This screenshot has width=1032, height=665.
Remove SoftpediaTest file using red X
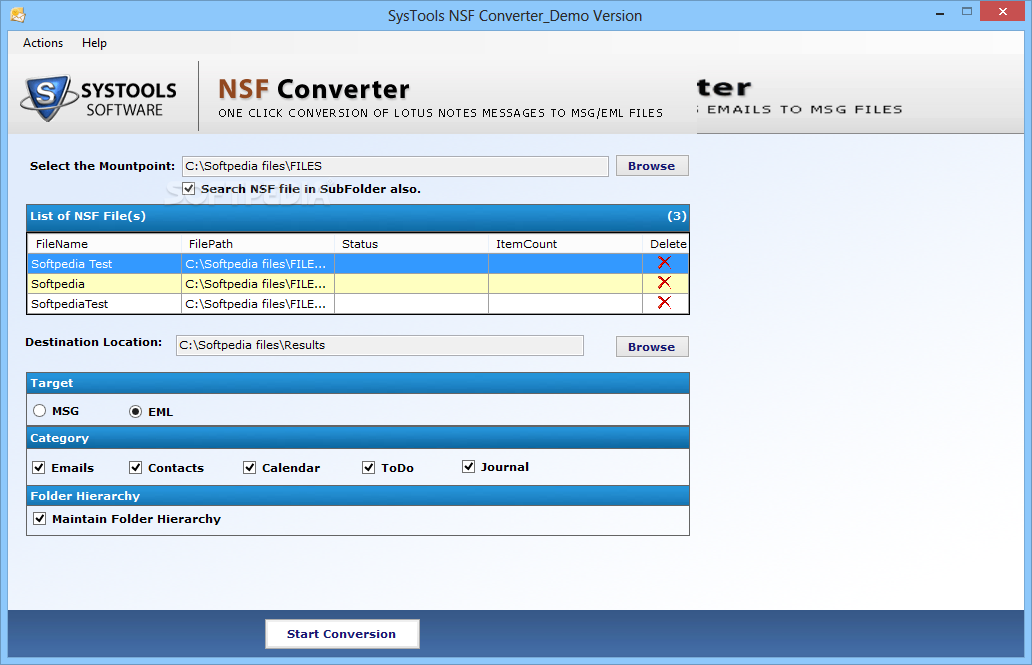(664, 302)
